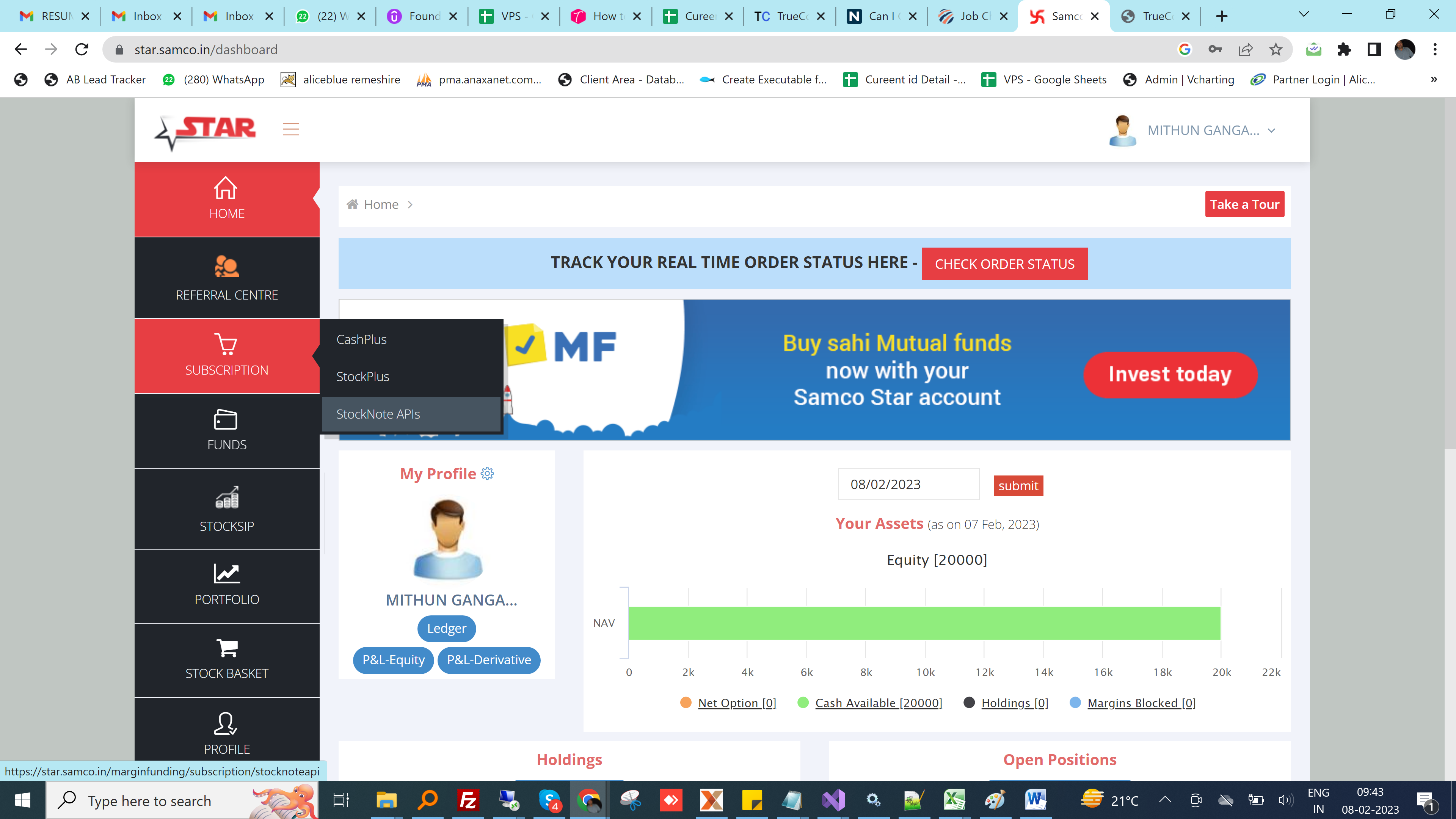
Task: Open the browser side panel icon
Action: (1374, 49)
